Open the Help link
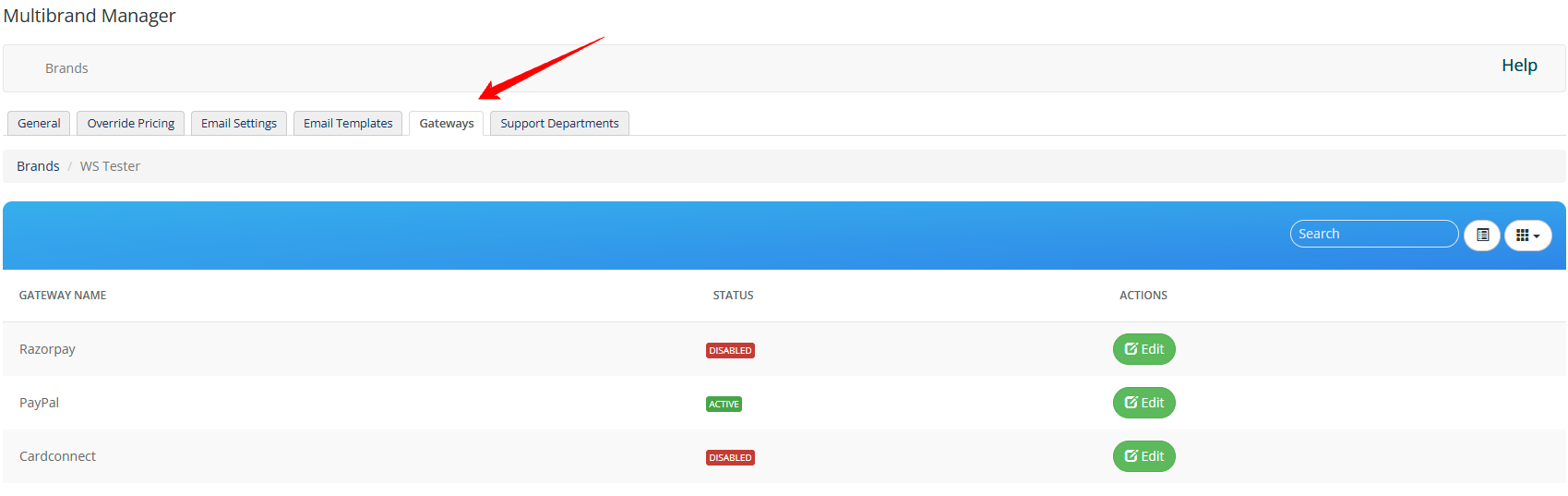Screen dimensions: 1568x496 pos(1519,66)
